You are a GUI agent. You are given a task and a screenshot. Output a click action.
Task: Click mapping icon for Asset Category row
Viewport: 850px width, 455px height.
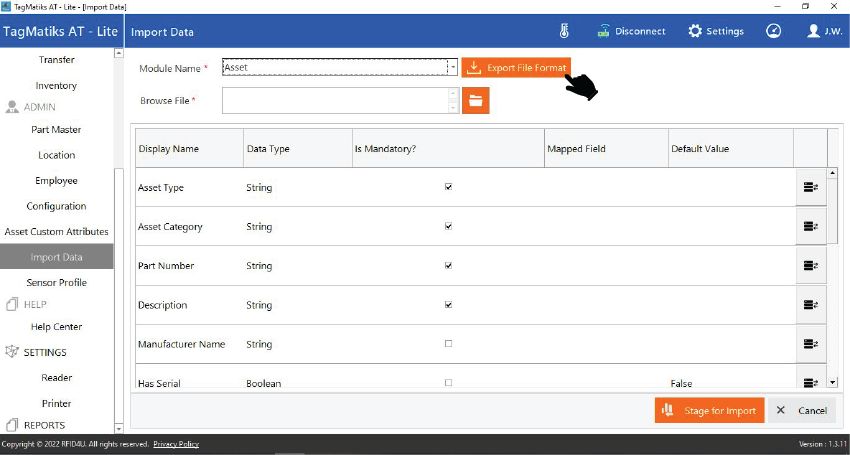(x=810, y=226)
